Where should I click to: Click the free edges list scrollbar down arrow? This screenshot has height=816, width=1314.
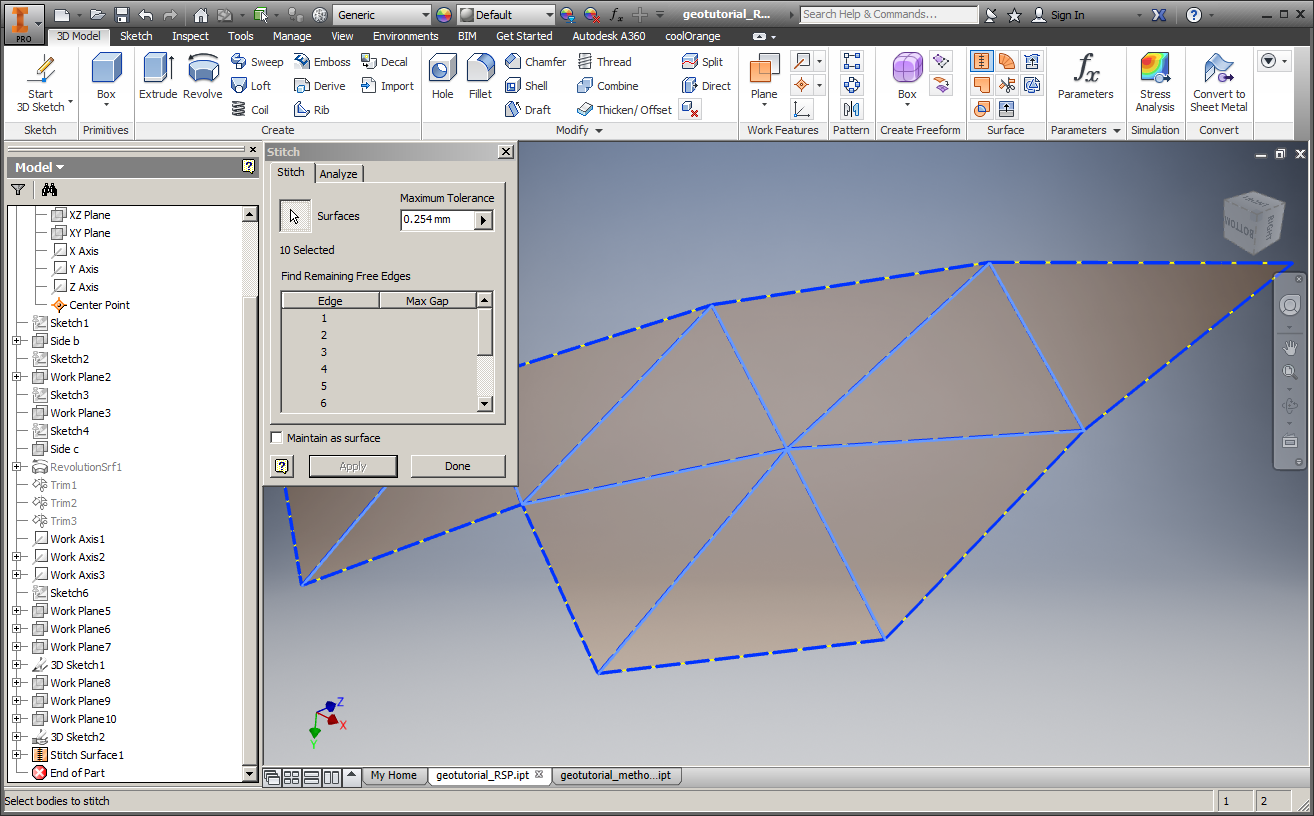point(485,404)
